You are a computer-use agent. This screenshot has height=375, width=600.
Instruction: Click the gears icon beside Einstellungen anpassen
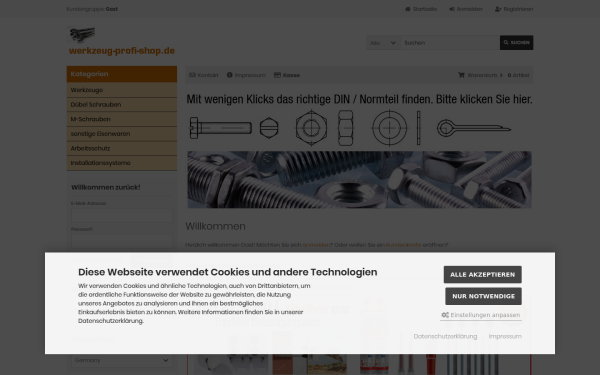pyautogui.click(x=445, y=315)
